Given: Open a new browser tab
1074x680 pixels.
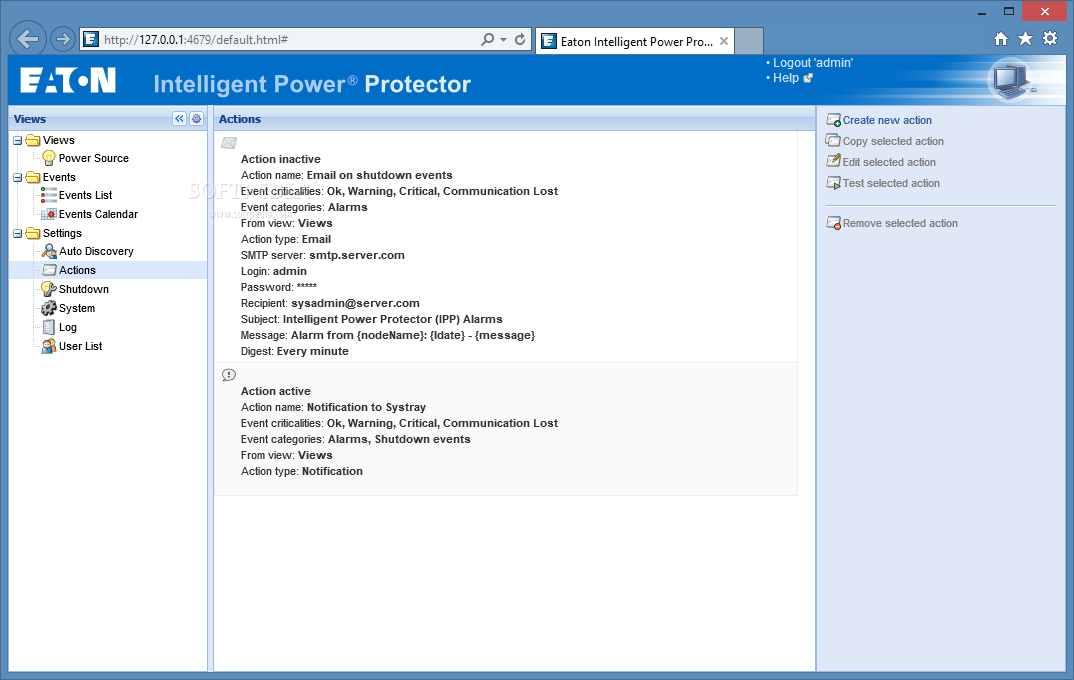Looking at the screenshot, I should click(749, 41).
